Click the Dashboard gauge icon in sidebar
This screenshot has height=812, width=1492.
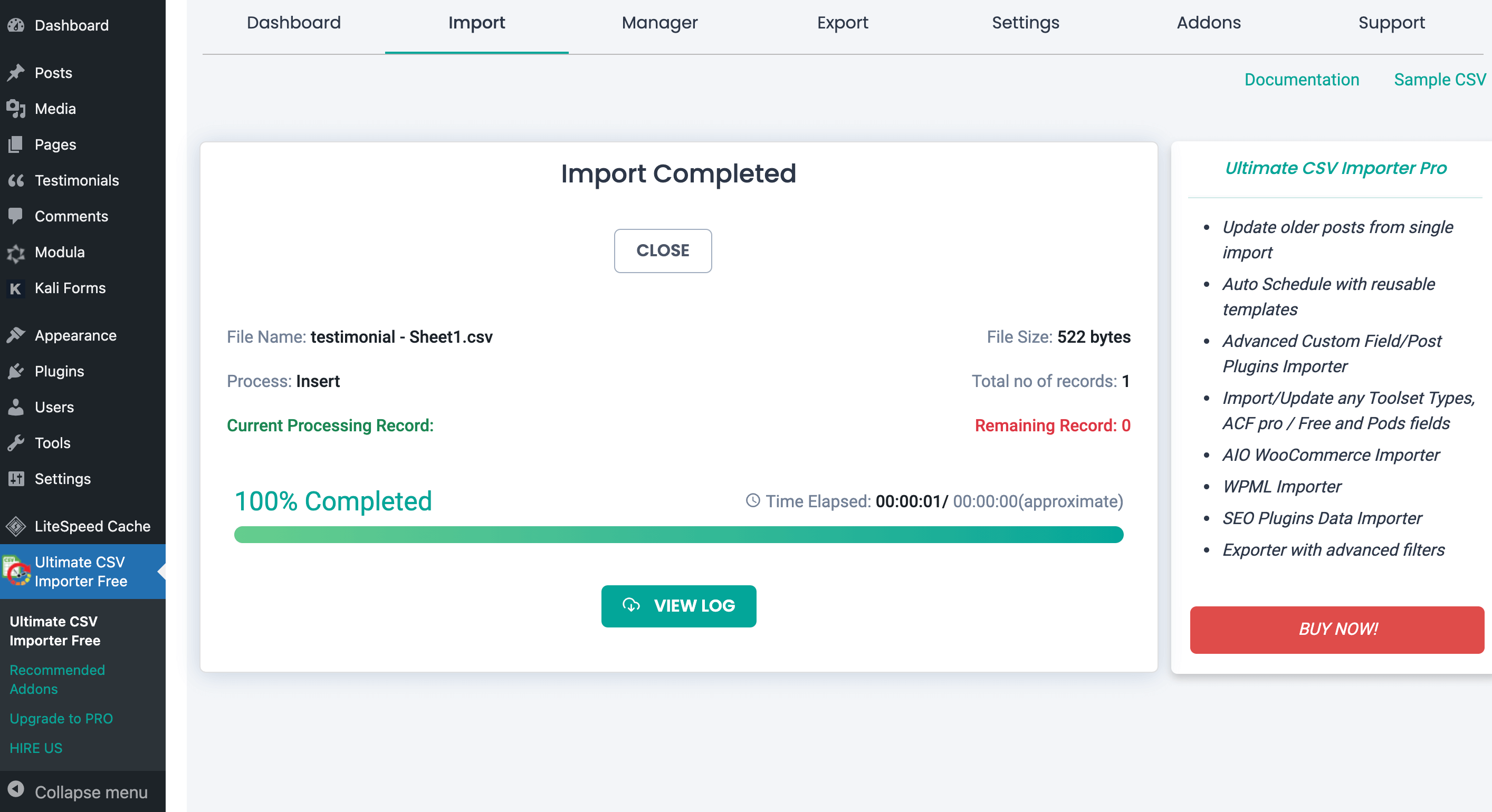click(16, 25)
